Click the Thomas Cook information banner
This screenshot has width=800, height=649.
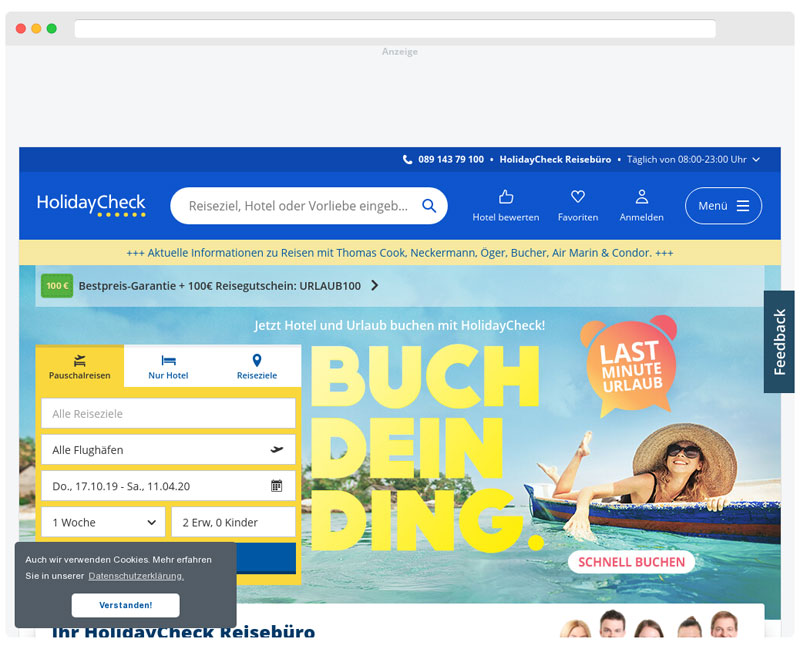point(400,253)
